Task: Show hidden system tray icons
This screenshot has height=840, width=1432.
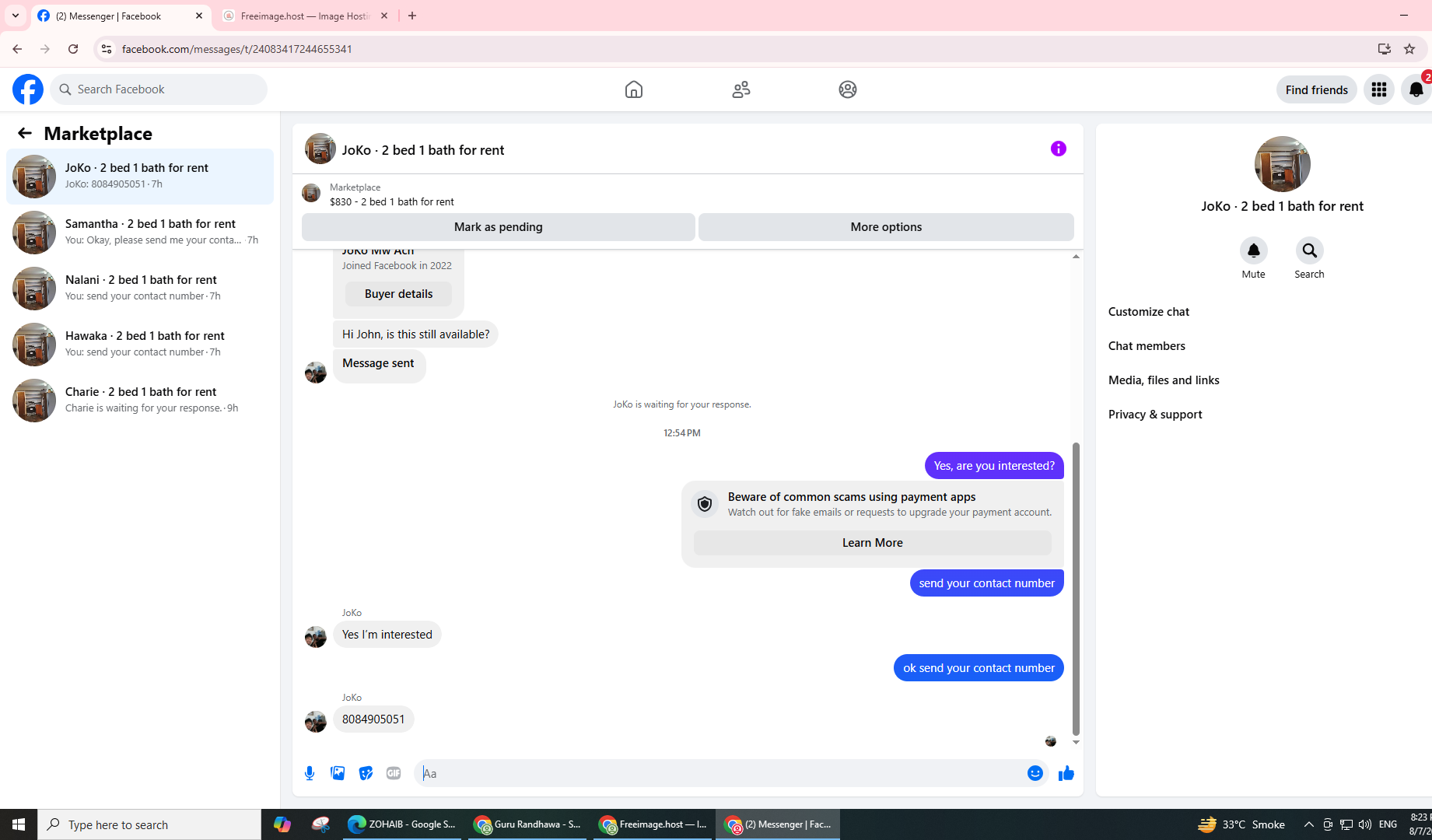Action: (x=1309, y=824)
